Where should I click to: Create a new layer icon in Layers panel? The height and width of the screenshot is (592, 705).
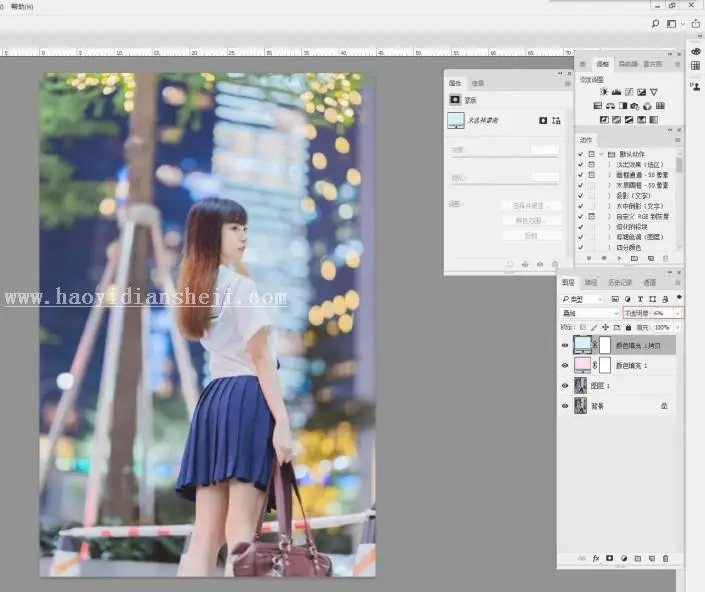[651, 558]
